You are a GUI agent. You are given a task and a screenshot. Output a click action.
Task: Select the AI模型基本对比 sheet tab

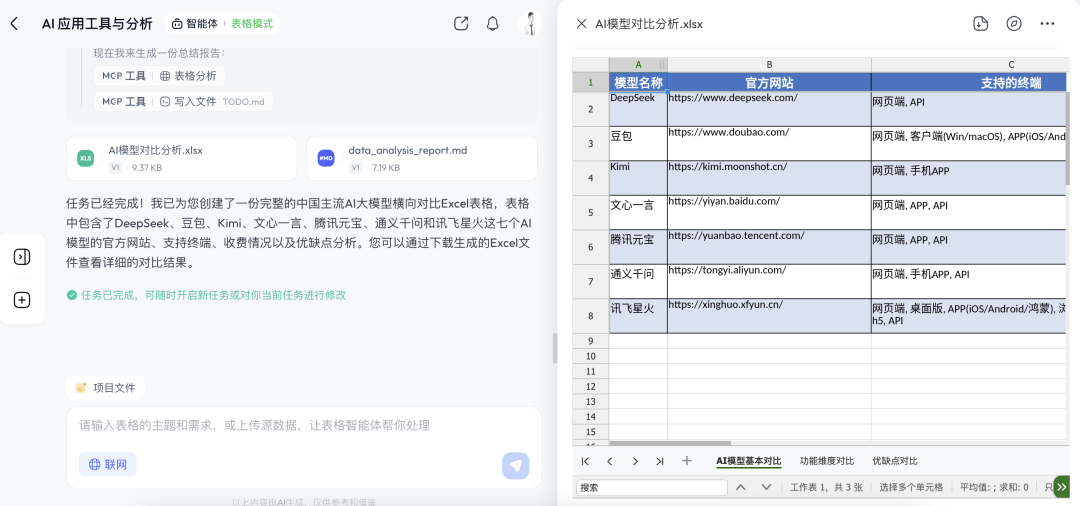(749, 461)
